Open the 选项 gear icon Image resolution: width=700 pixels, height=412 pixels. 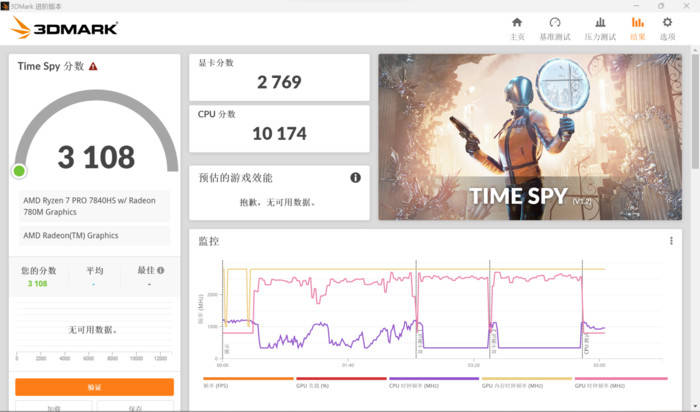tap(667, 27)
